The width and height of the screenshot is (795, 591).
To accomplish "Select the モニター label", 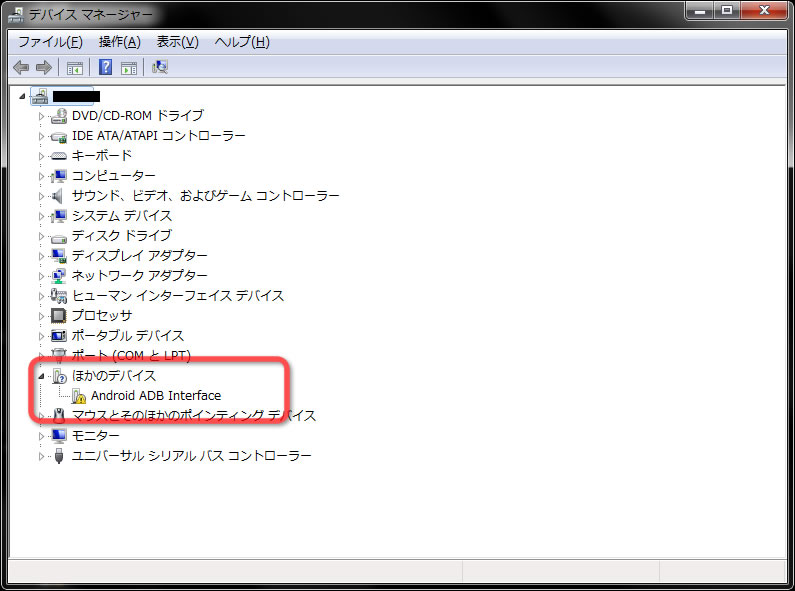I will pos(95,435).
